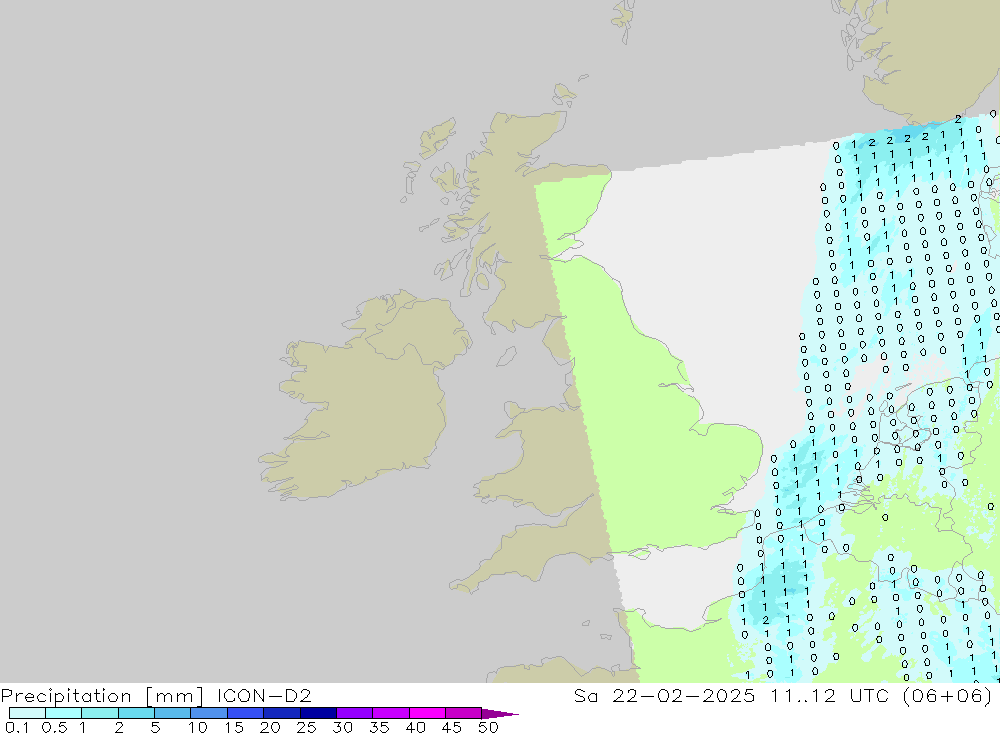This screenshot has height=733, width=1000.
Task: Select the 0.5–1 mm legend color swatch
Action: click(x=63, y=713)
